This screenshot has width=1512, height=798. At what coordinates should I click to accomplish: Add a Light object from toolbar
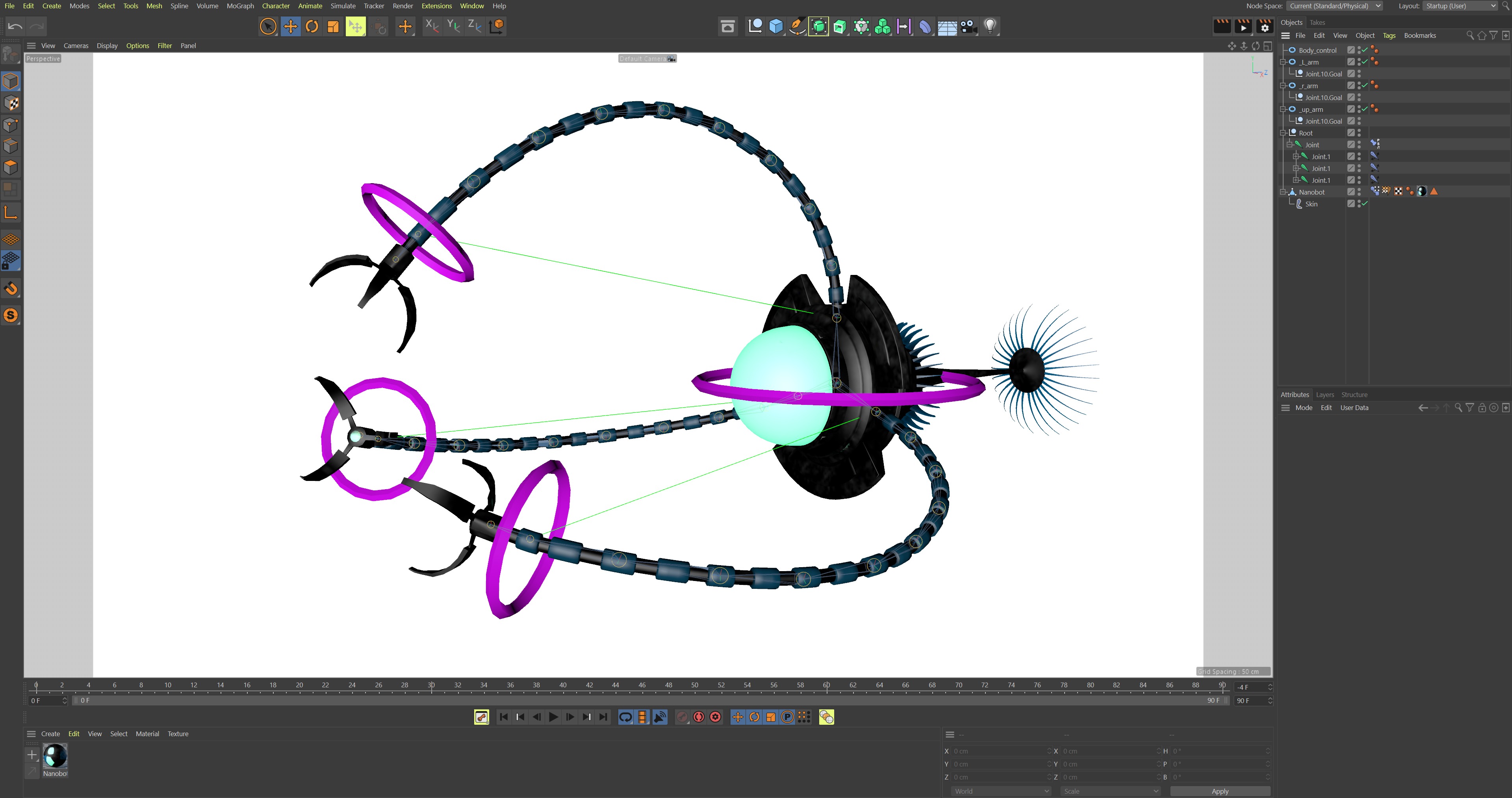[990, 26]
